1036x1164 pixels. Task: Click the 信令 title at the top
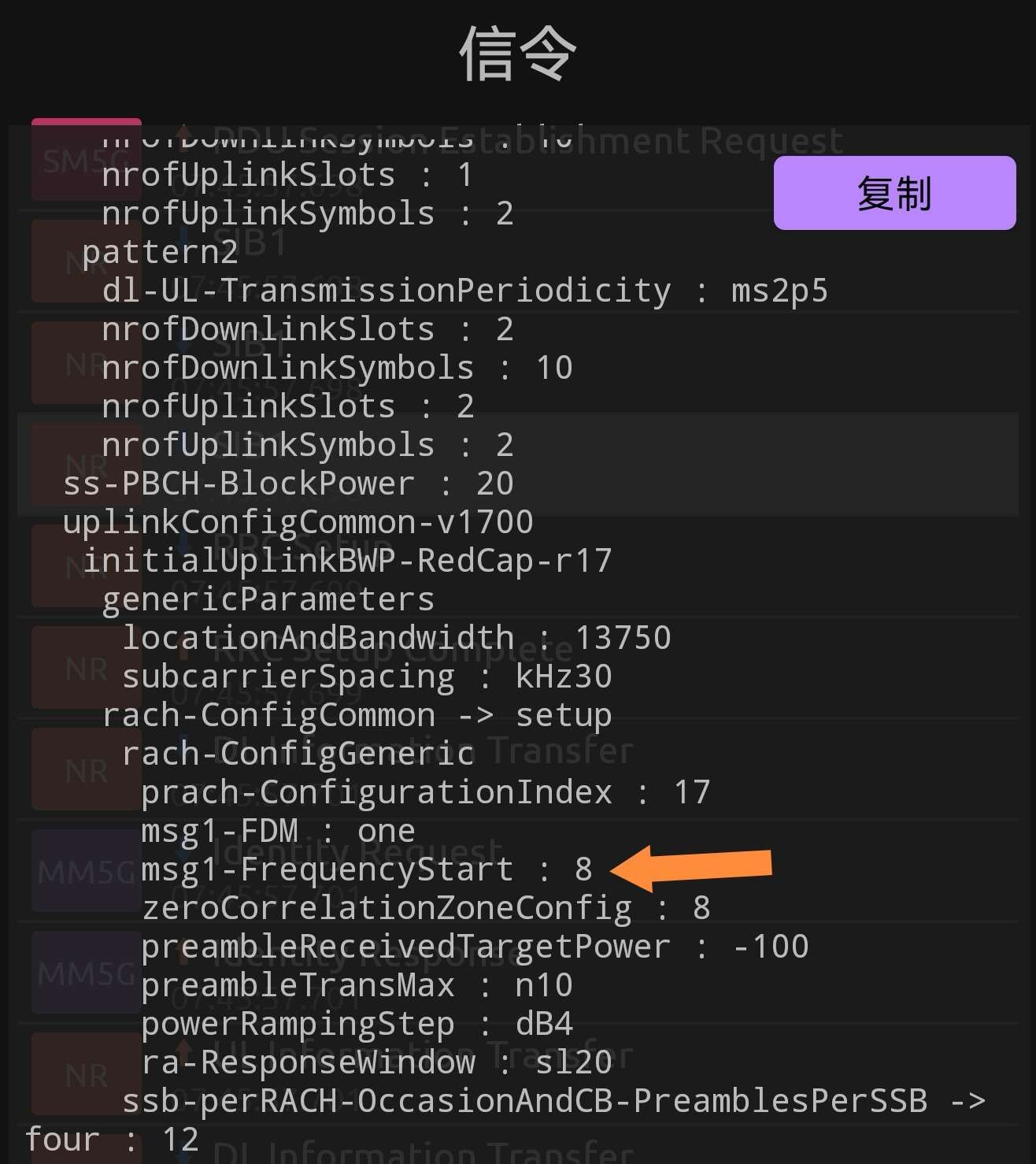pos(517,54)
